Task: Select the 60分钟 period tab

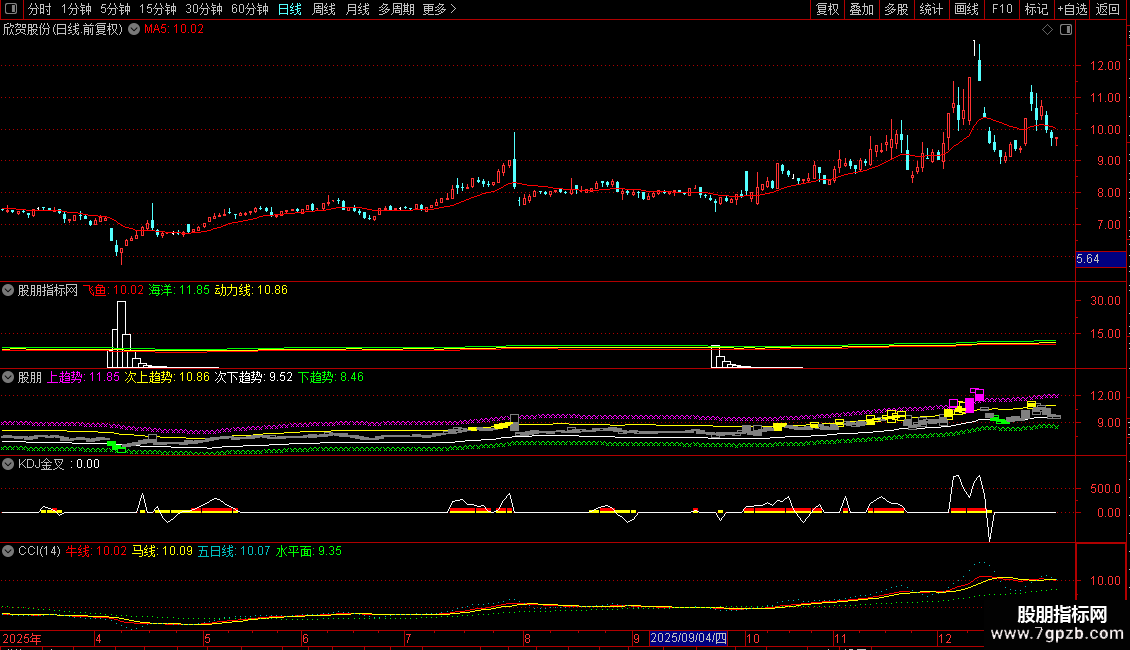Action: tap(250, 10)
